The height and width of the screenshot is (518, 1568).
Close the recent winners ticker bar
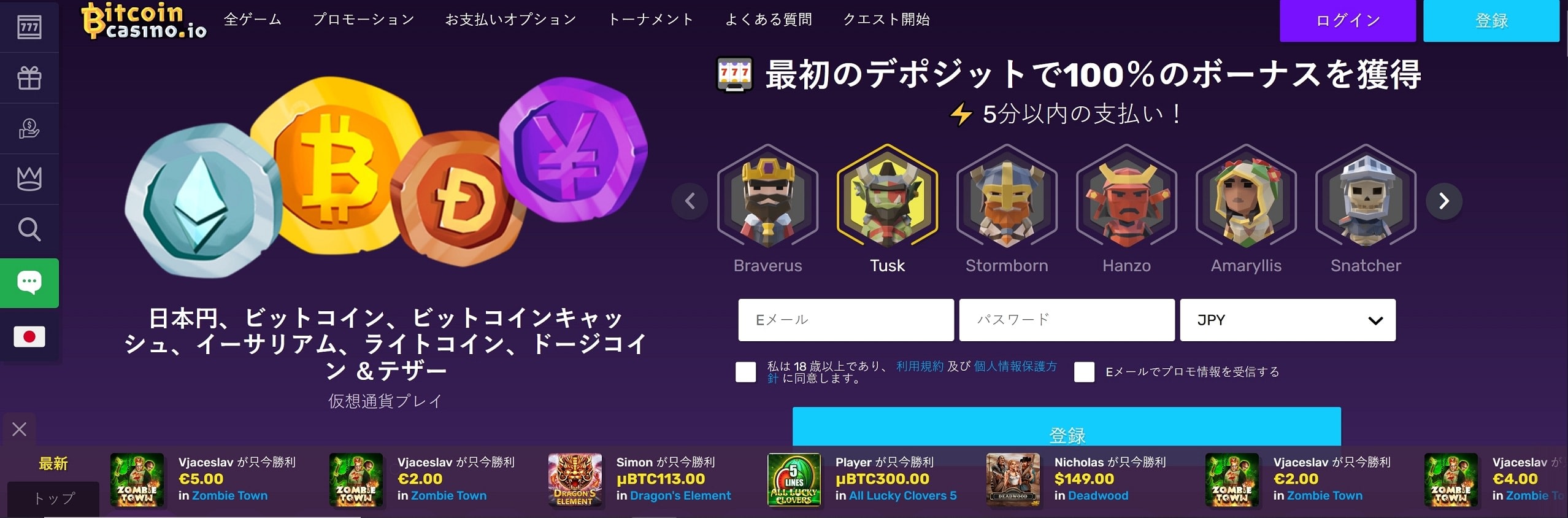(x=19, y=429)
